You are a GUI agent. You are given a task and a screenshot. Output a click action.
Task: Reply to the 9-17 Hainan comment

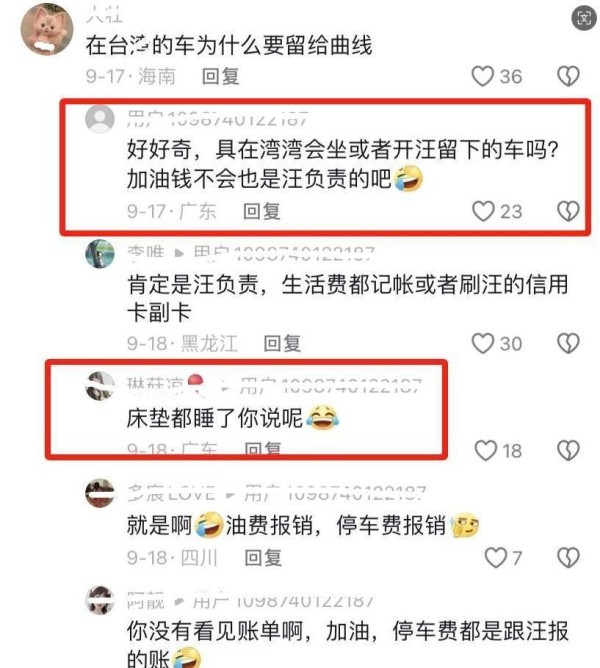tap(220, 76)
